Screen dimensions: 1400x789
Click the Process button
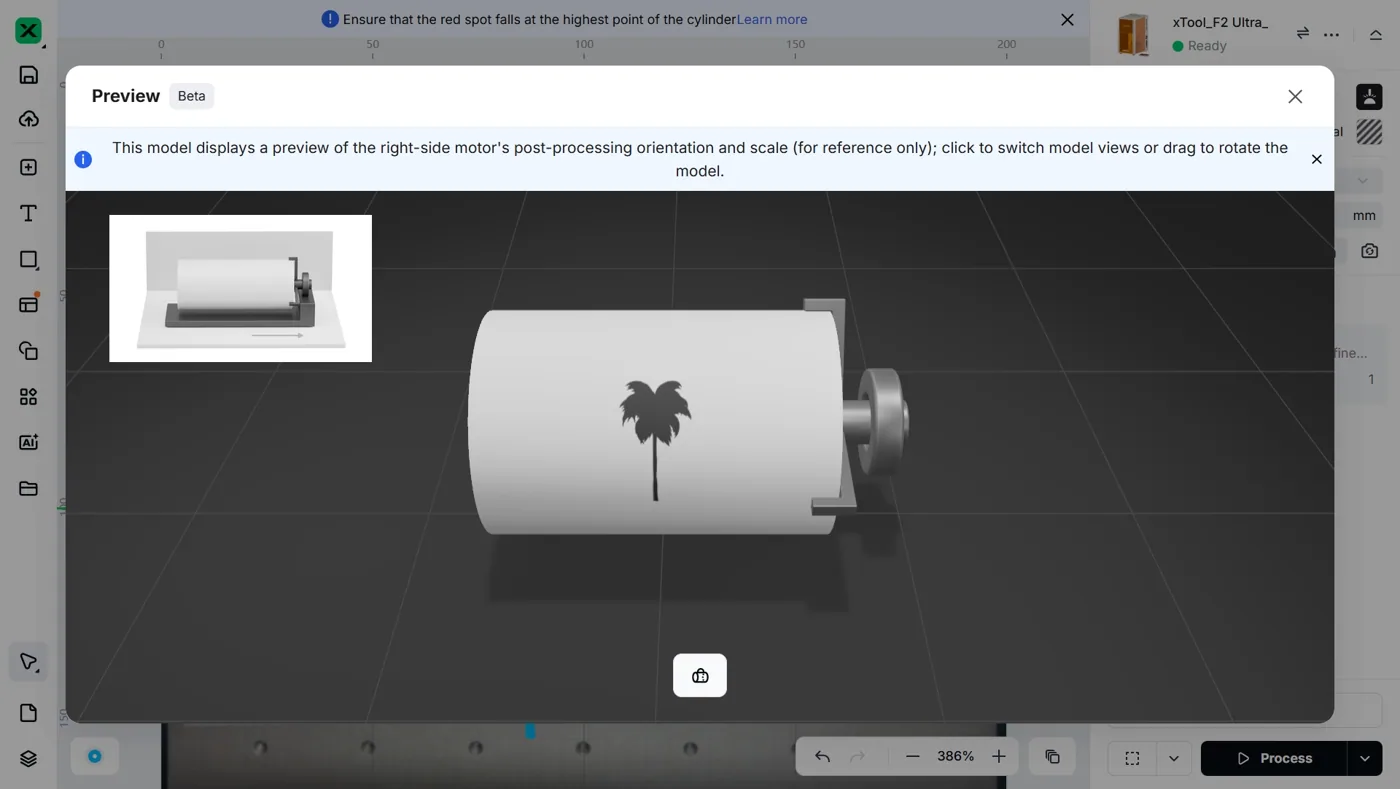(1274, 758)
